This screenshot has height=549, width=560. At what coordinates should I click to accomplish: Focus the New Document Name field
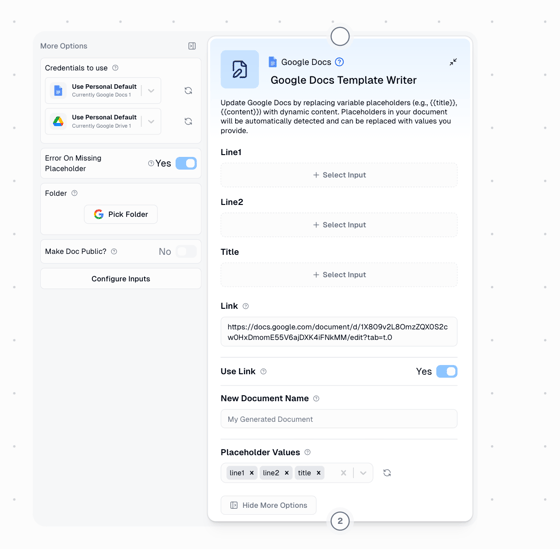tap(339, 419)
